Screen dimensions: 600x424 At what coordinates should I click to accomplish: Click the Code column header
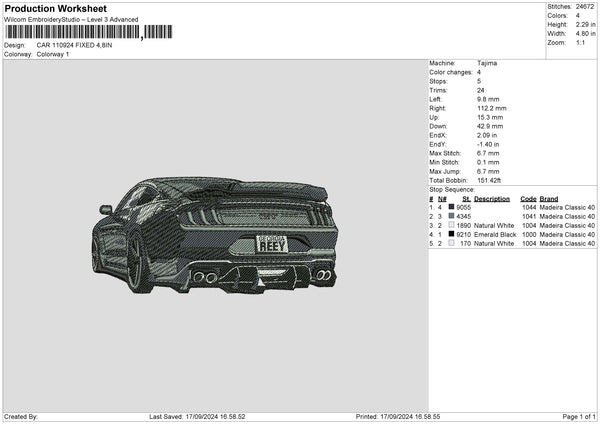(529, 198)
